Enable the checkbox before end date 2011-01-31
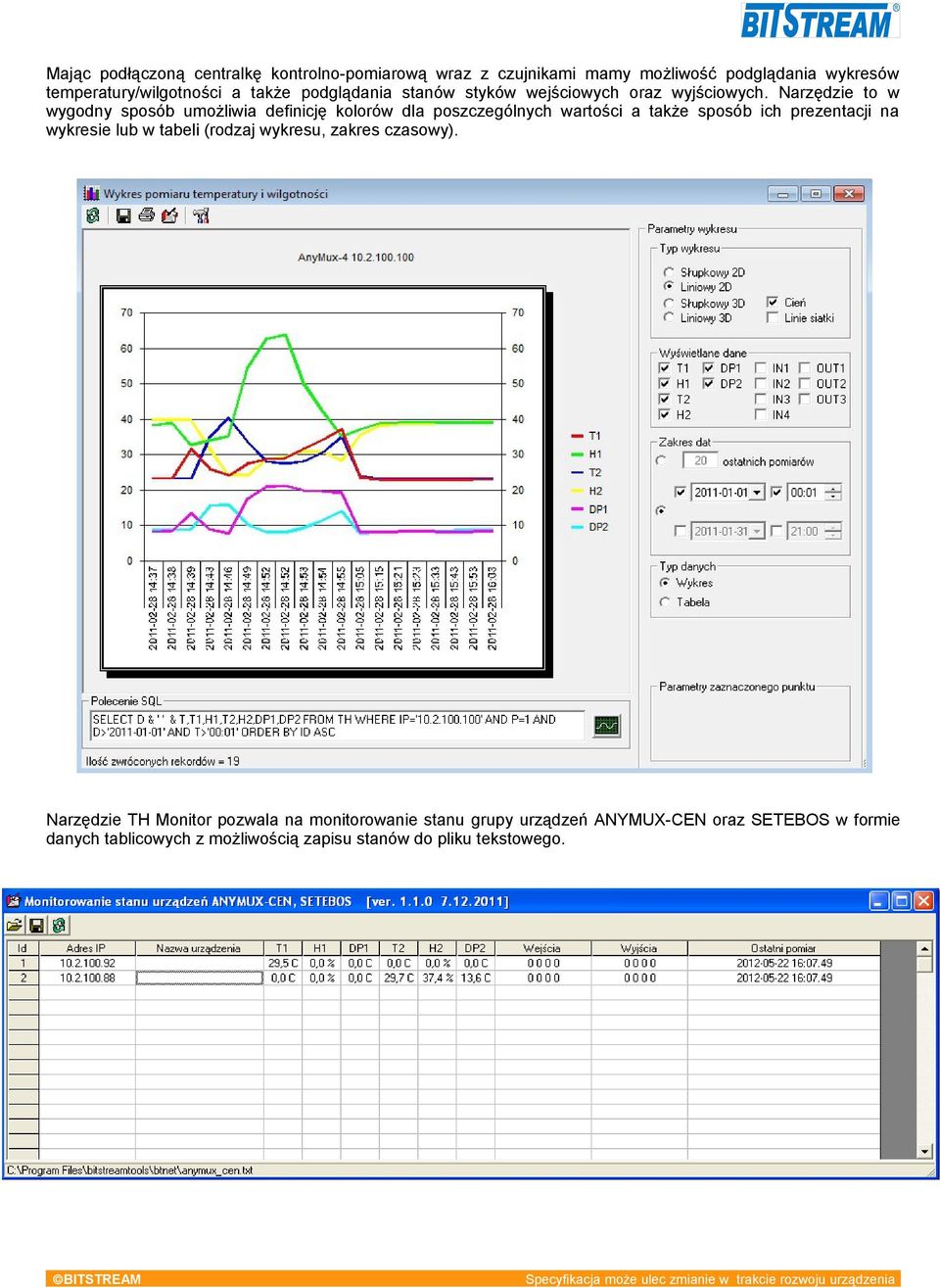940x1288 pixels. 681,531
